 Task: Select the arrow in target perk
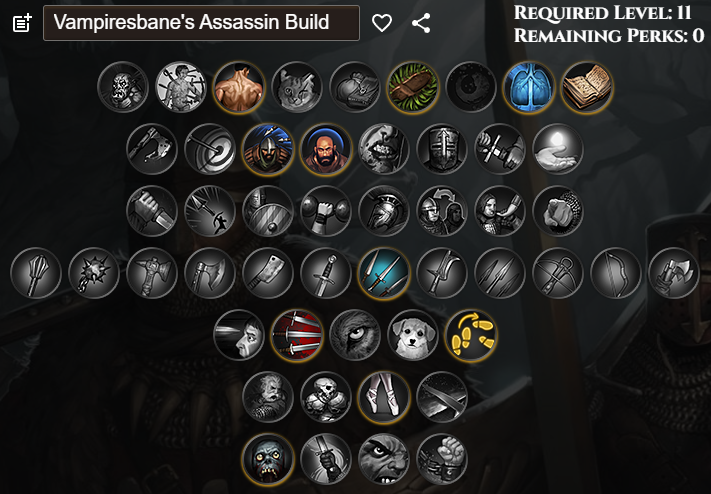[x=210, y=149]
